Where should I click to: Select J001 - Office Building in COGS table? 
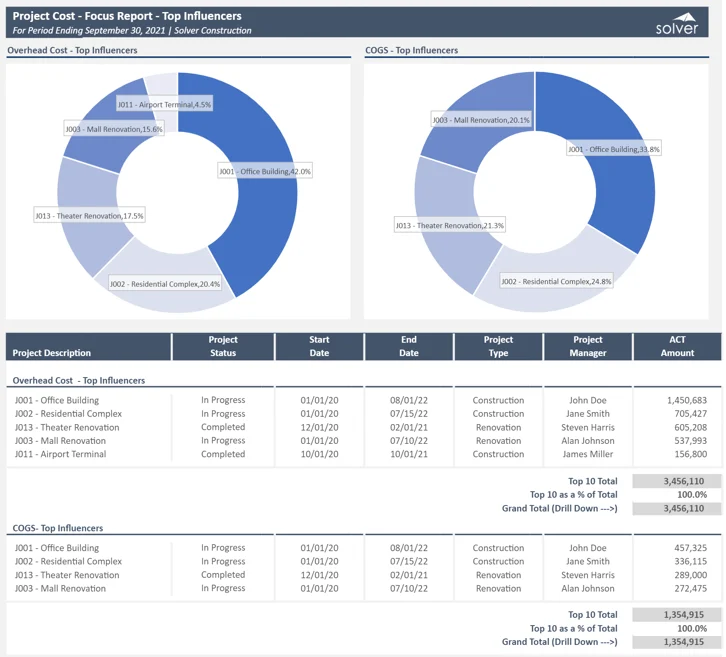pyautogui.click(x=57, y=548)
